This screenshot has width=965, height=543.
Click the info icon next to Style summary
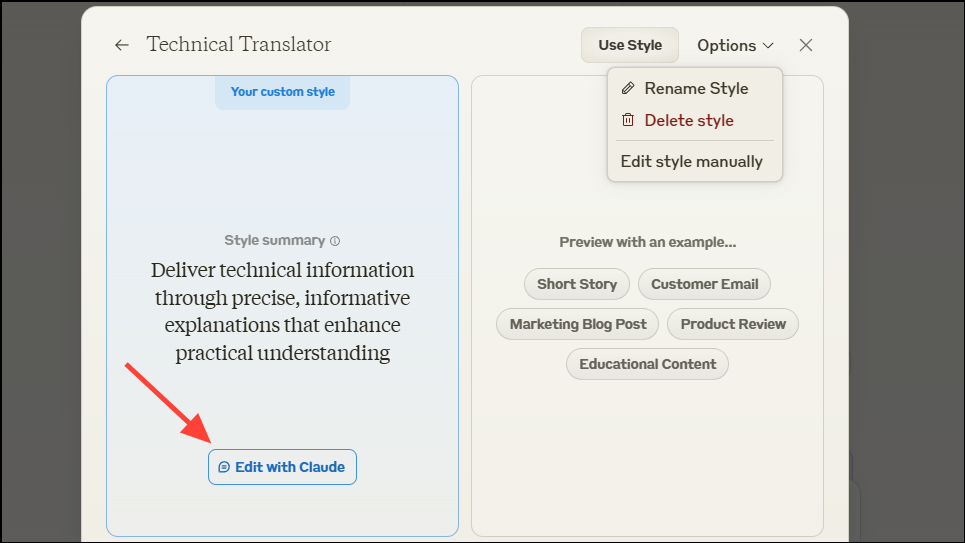click(335, 241)
